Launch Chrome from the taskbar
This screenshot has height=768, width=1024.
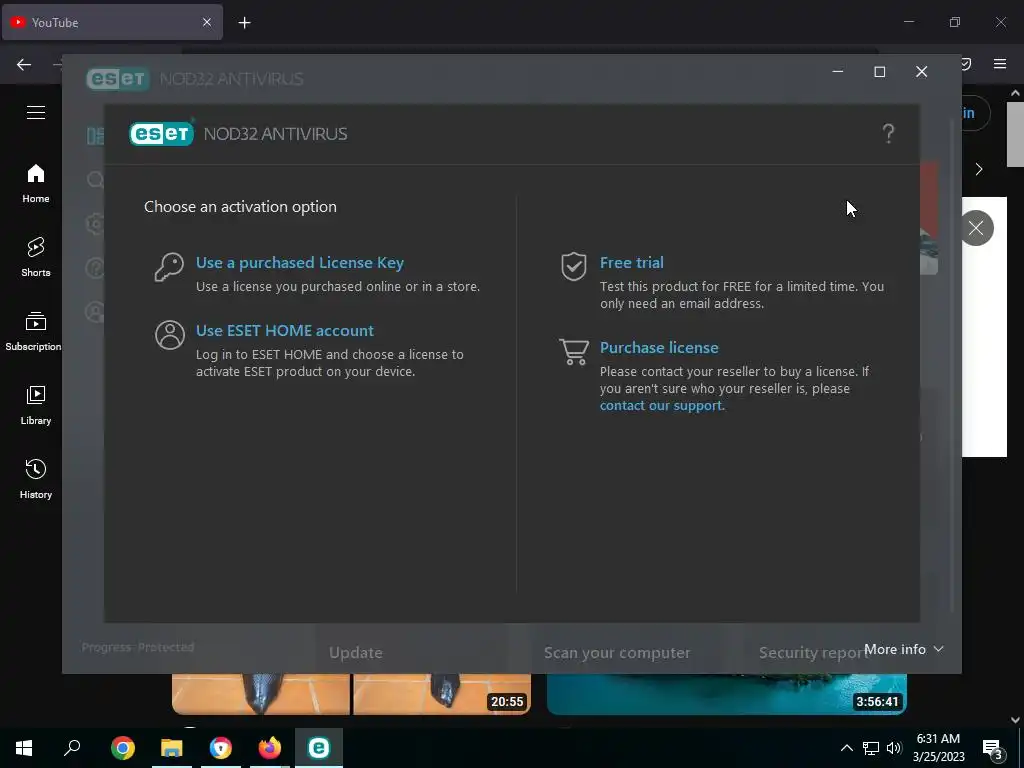pos(123,748)
